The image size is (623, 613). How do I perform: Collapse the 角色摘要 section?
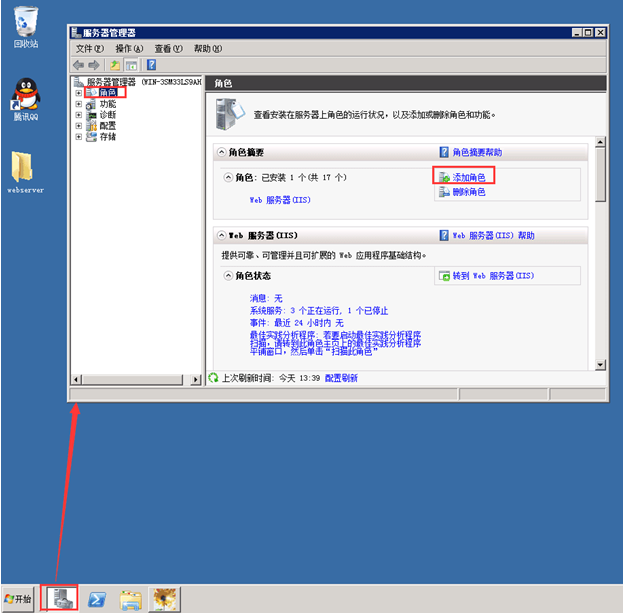(222, 152)
